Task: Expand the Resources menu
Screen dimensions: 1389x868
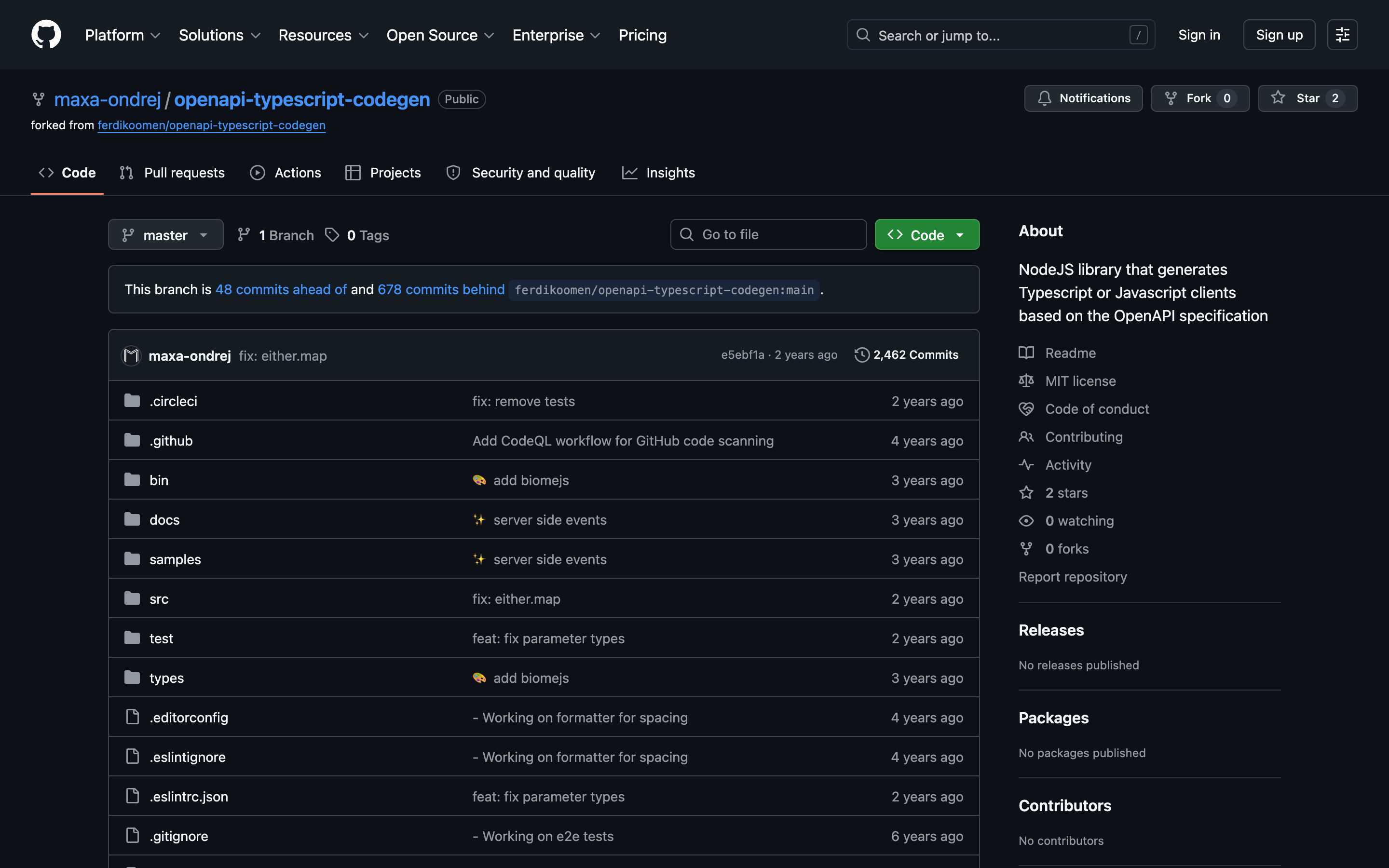Action: pos(324,35)
